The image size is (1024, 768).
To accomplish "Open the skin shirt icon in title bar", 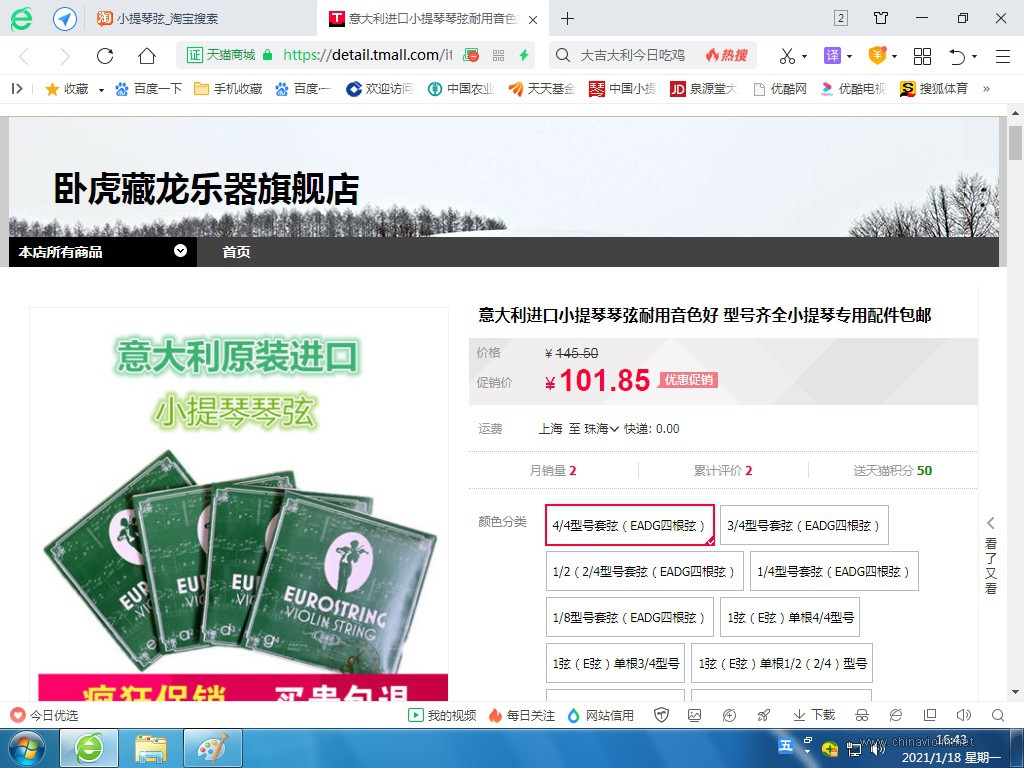I will pos(881,18).
